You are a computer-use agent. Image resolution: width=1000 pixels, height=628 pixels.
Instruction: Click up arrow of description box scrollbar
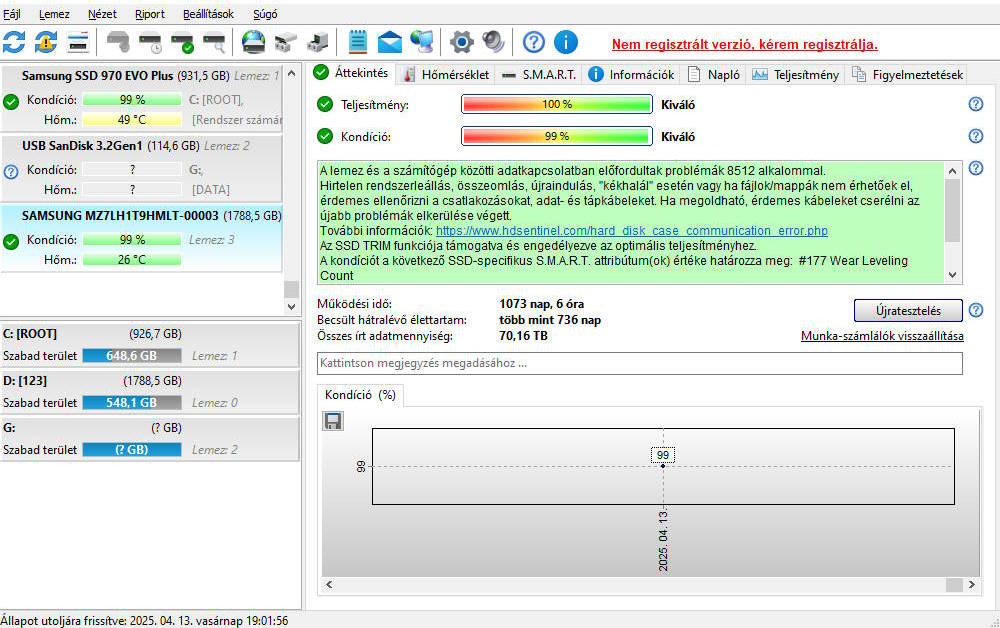click(x=952, y=171)
